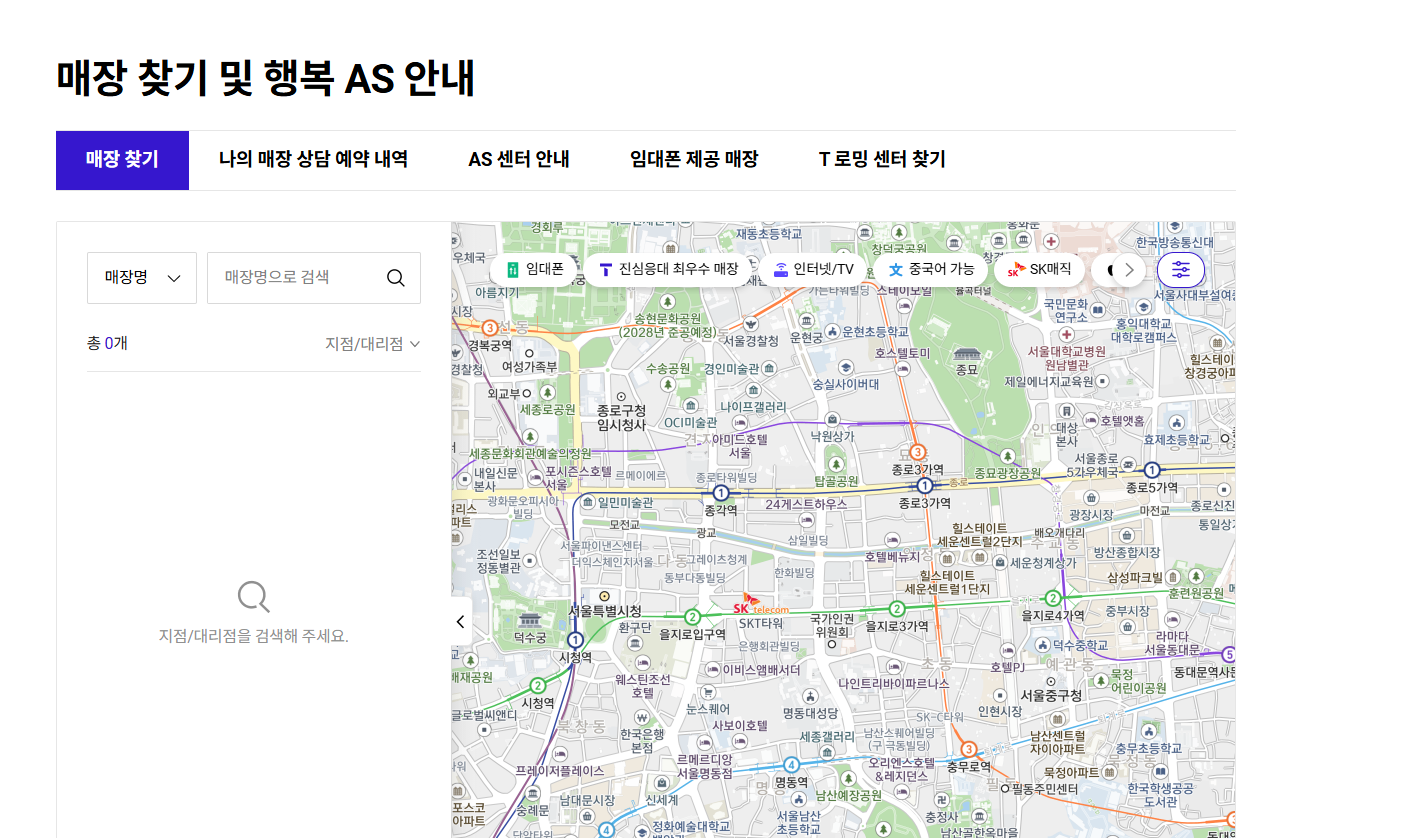
Task: Click the search magnifier icon in store search
Action: 396,278
